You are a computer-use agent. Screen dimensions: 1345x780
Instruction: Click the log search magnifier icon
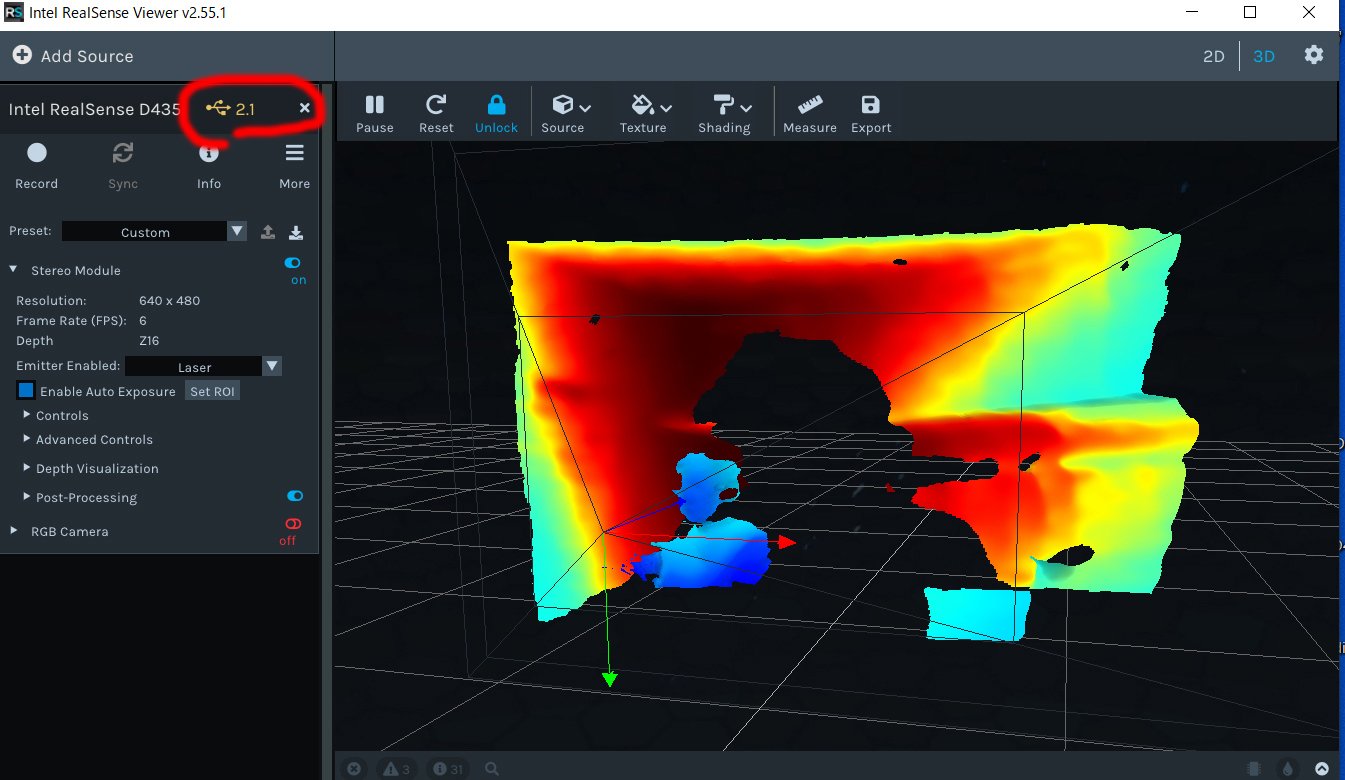click(492, 769)
